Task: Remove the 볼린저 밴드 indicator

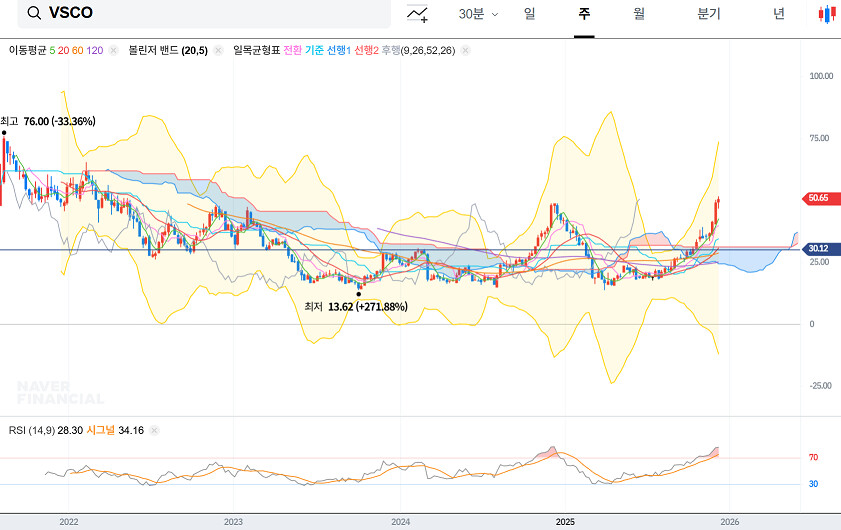Action: coord(218,50)
